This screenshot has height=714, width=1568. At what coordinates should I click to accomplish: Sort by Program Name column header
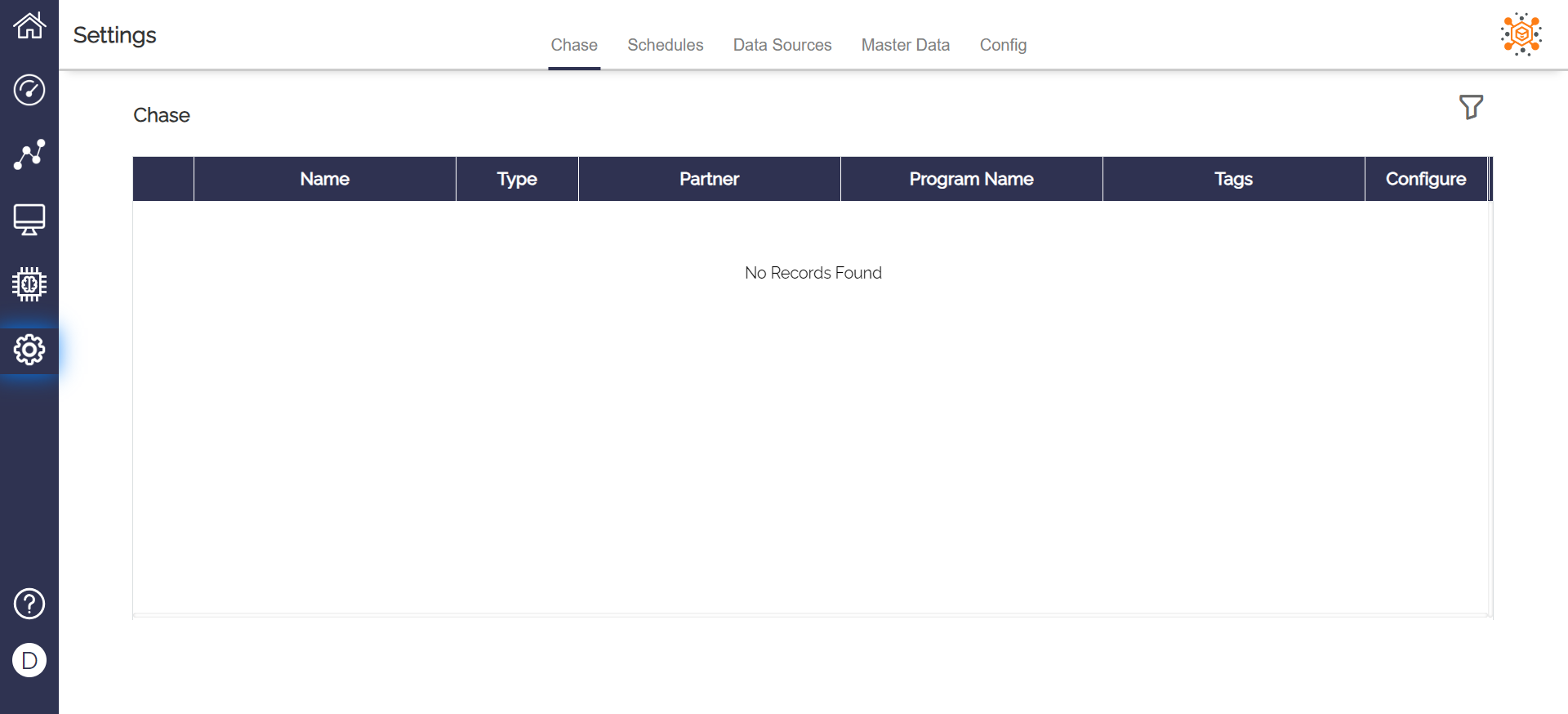click(972, 179)
